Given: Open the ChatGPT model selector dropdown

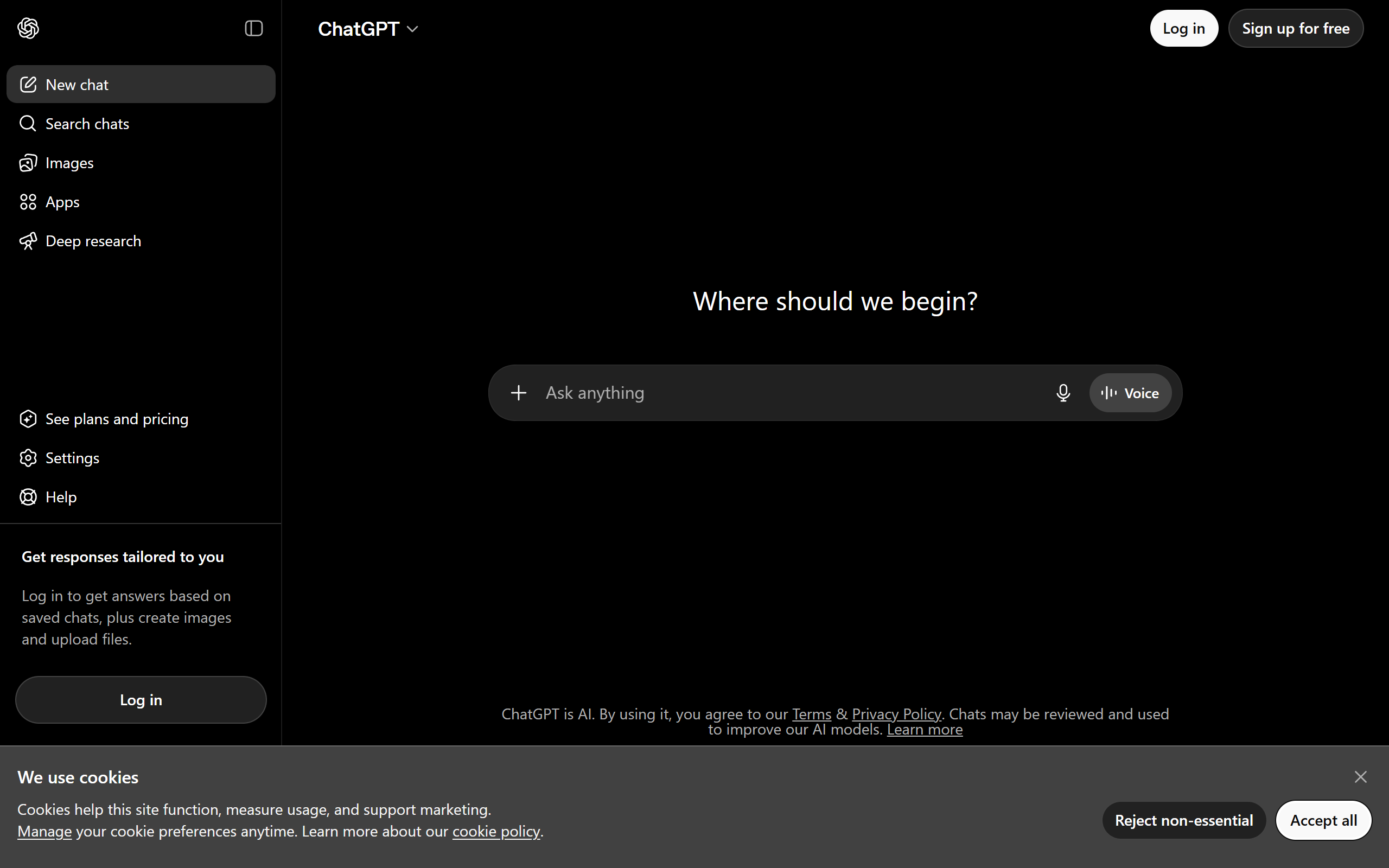Looking at the screenshot, I should (x=368, y=29).
